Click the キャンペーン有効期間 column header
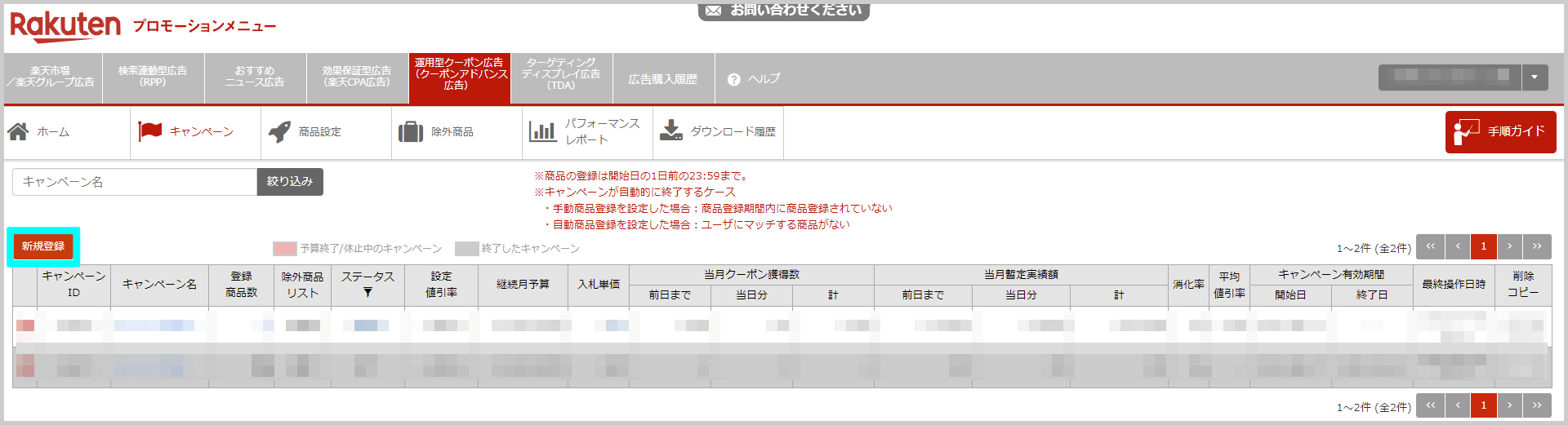 1331,275
